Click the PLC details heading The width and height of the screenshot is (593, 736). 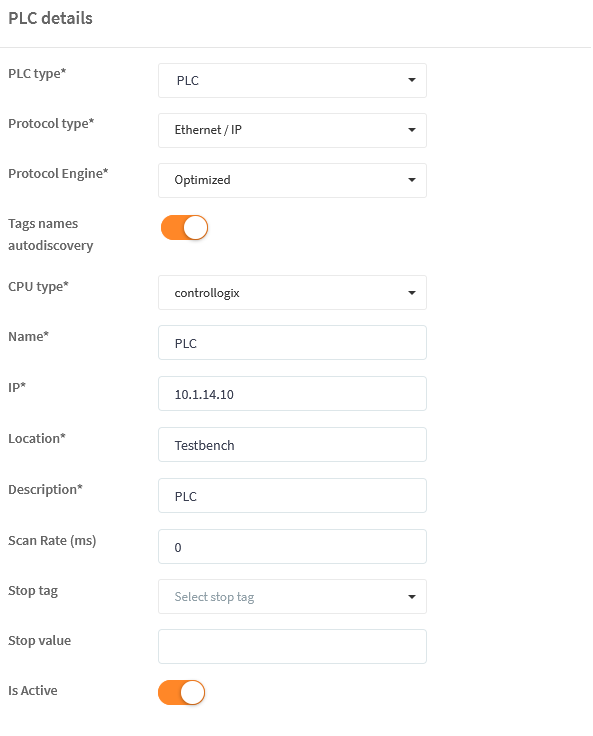(50, 18)
